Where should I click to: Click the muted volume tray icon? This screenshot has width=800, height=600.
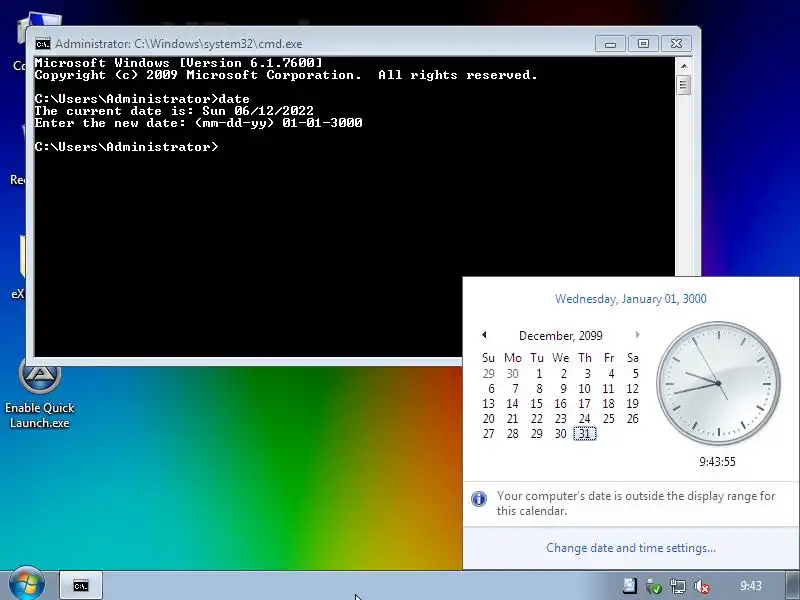(x=702, y=587)
